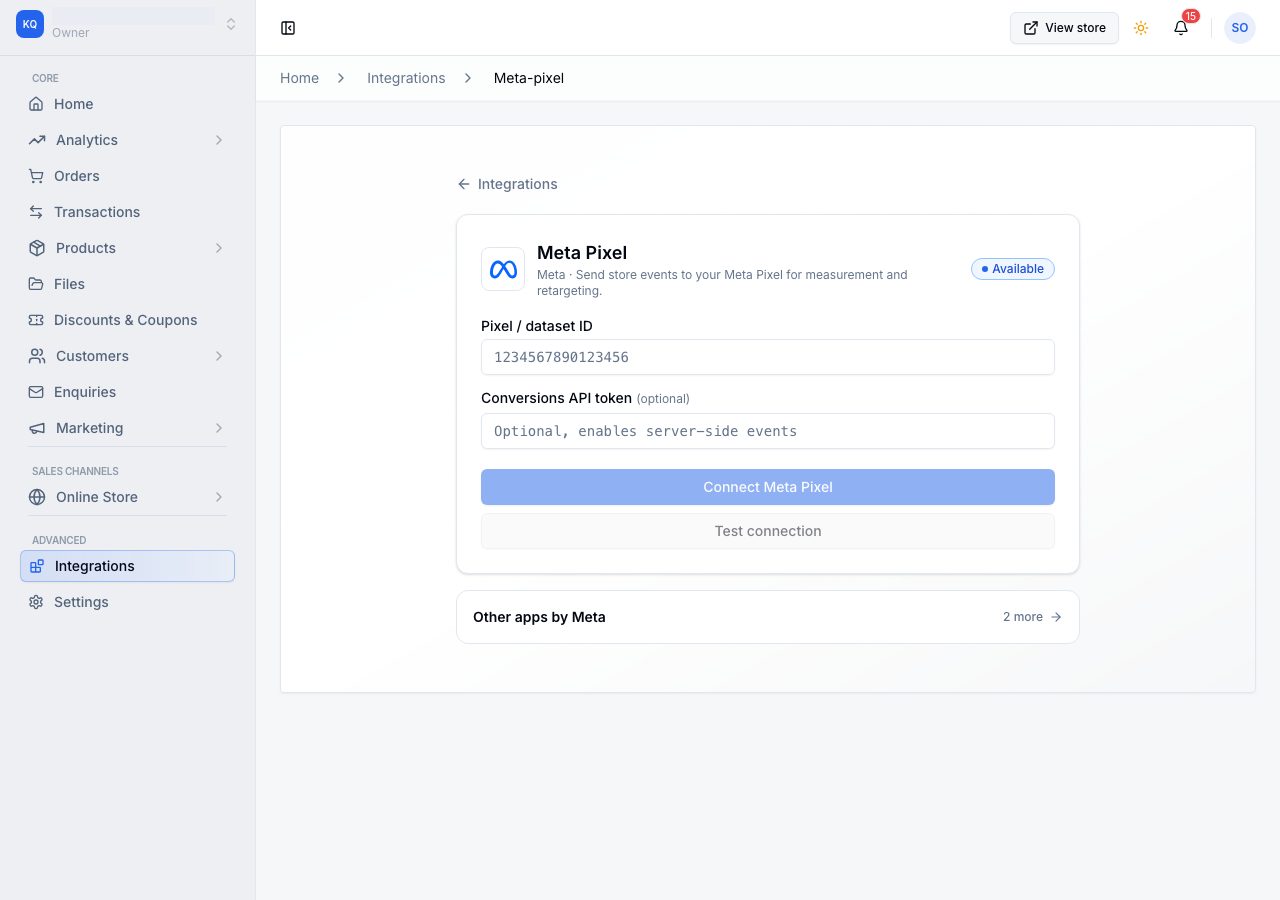
Task: Click the Customers people icon
Action: 37,356
